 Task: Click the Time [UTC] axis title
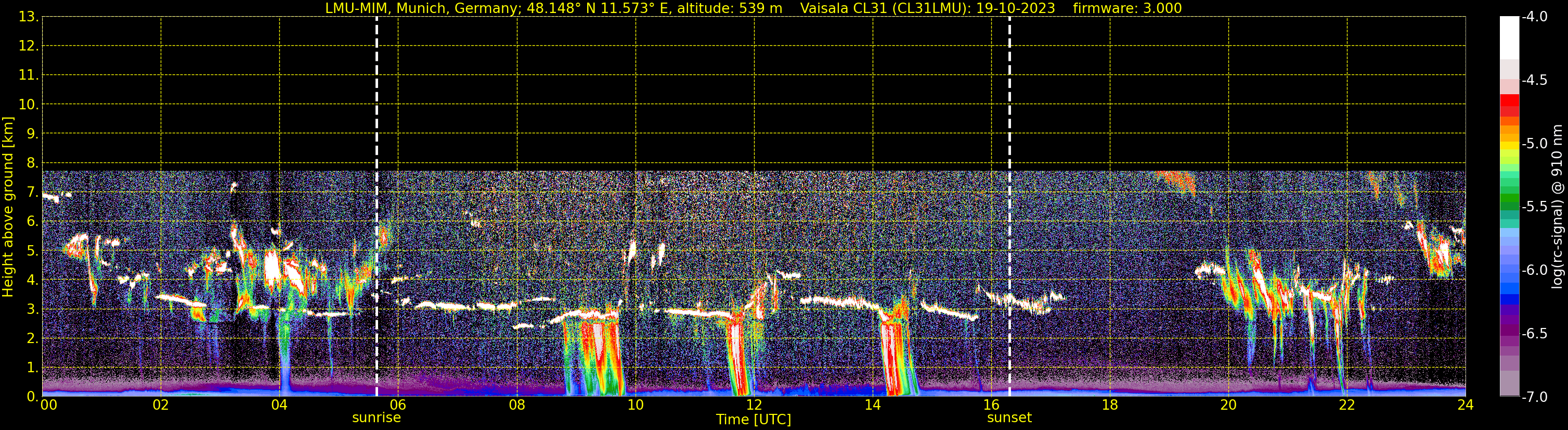[754, 420]
